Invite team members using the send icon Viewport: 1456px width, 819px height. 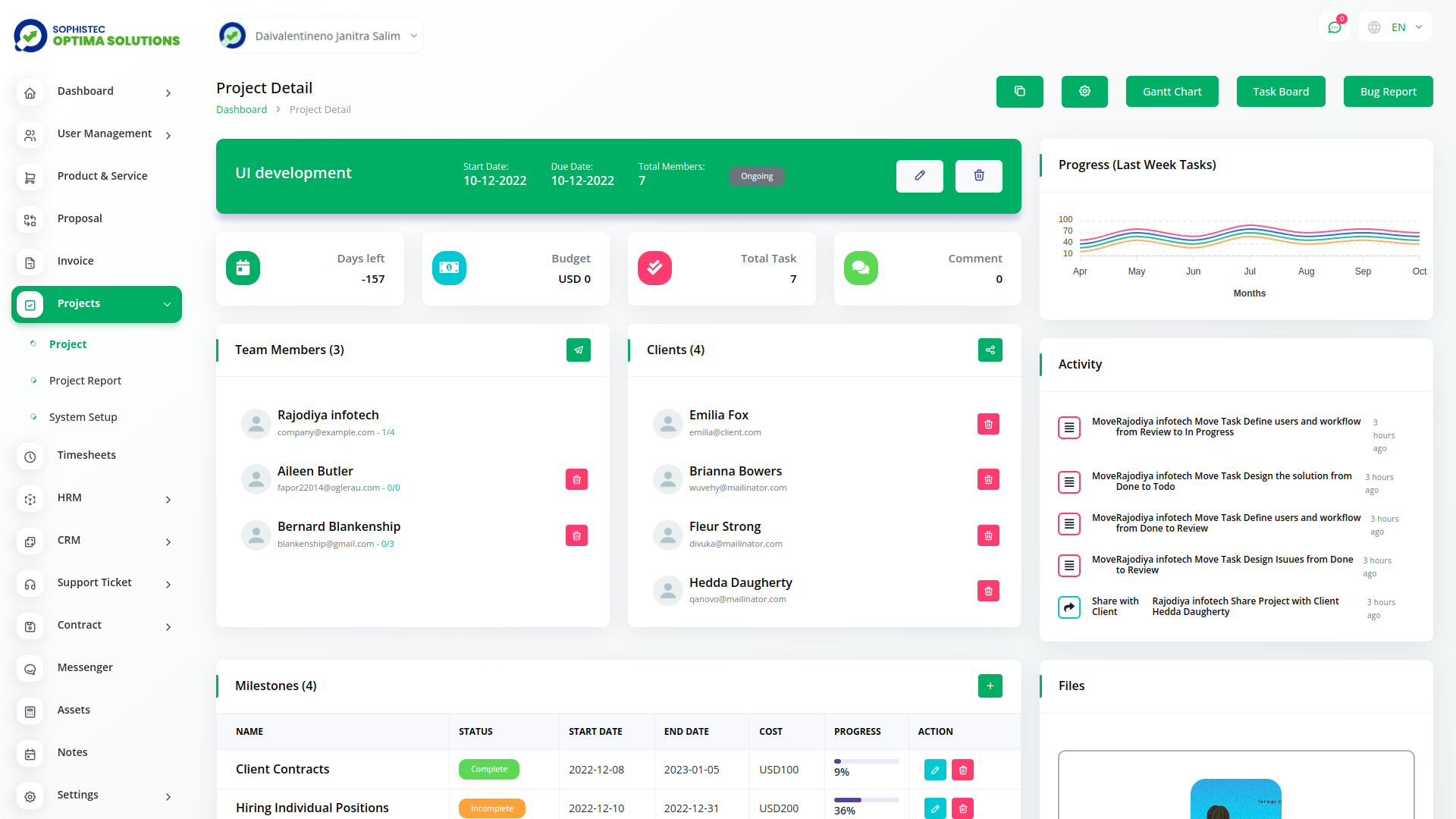[x=578, y=350]
